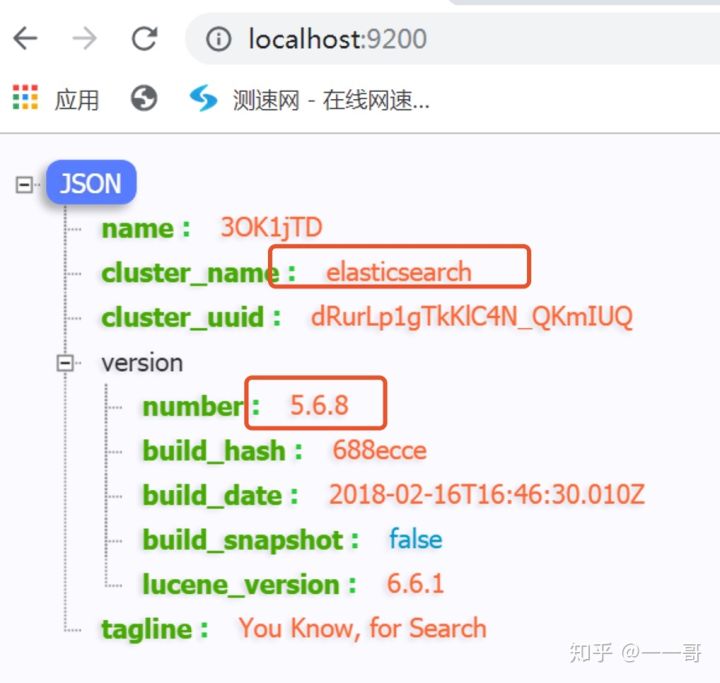
Task: Click the blue speed test site favicon
Action: pos(204,98)
